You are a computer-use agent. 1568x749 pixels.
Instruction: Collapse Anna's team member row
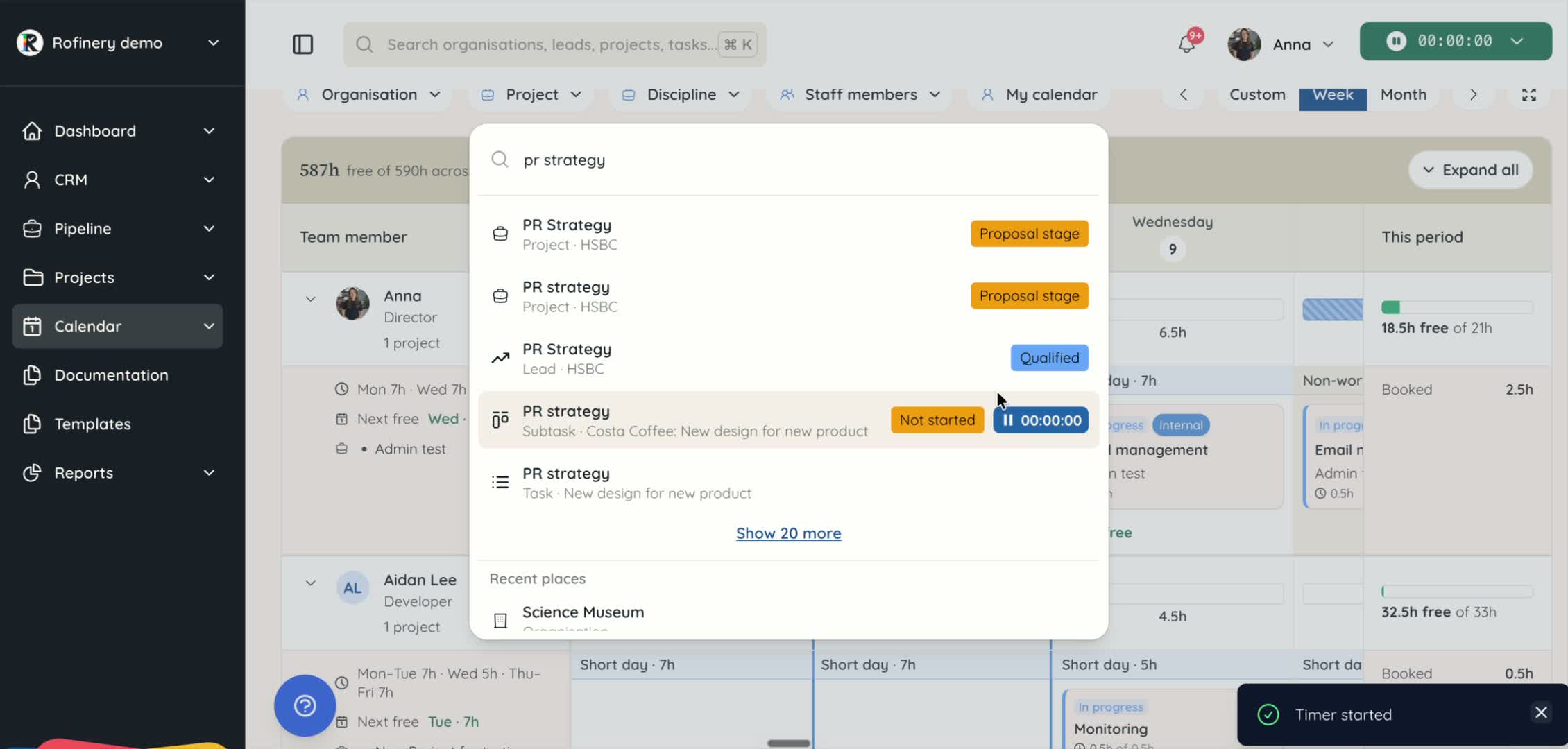(310, 299)
